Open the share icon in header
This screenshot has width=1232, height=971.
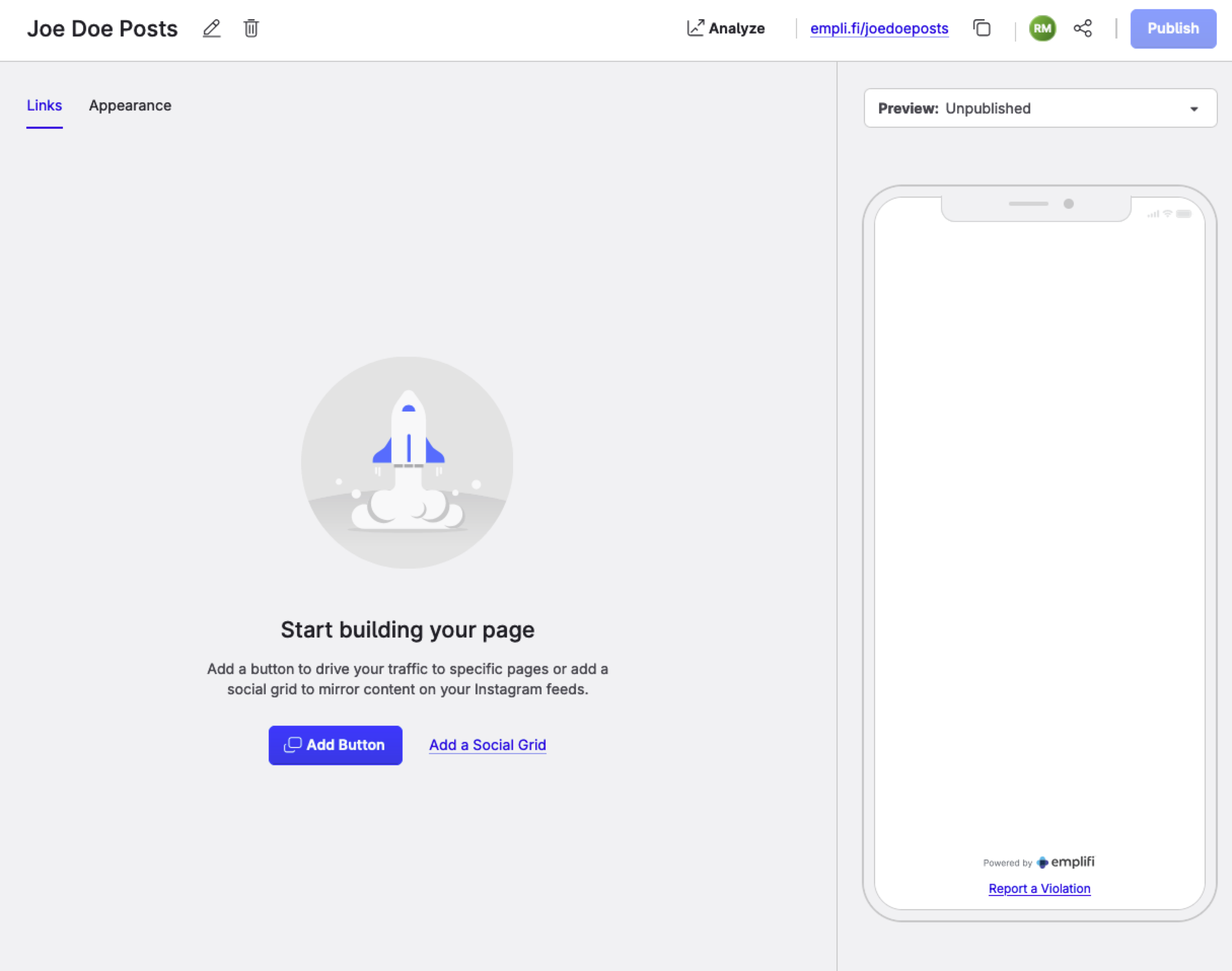[x=1082, y=28]
